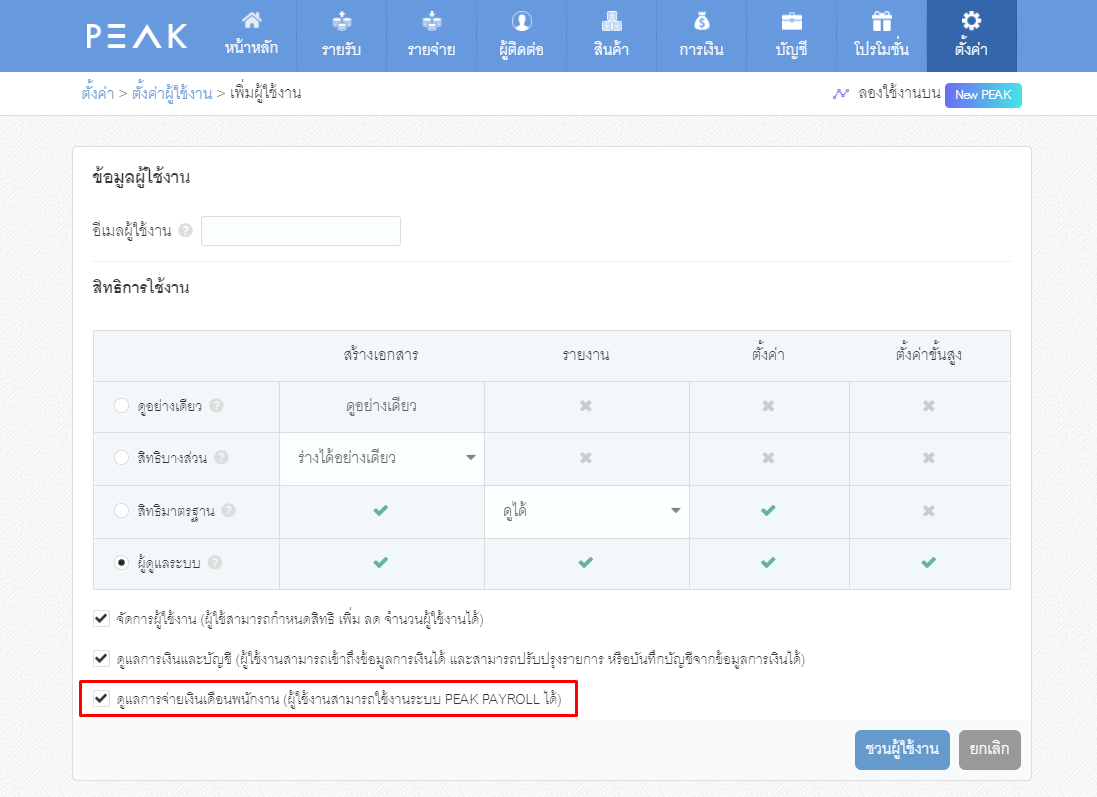
Task: Open the ตั้งค่า settings menu
Action: (972, 36)
